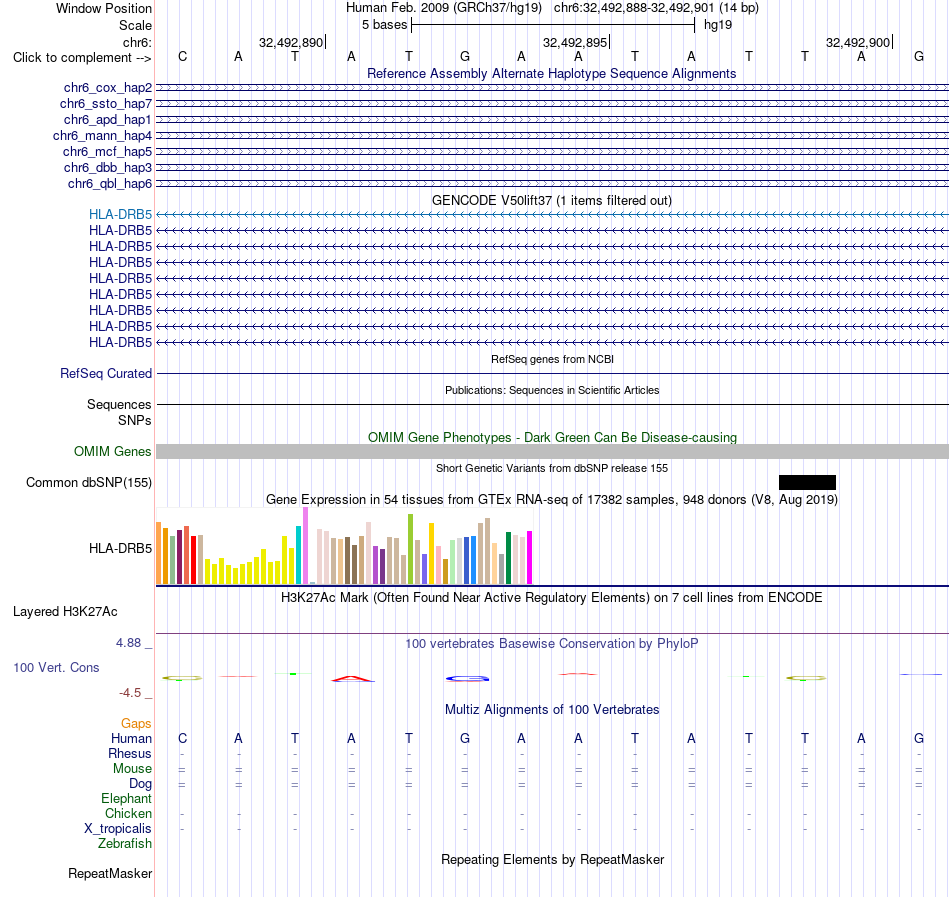Click the red triangular PhyloP conservation glyph
Viewport: 950px width, 897px height.
pyautogui.click(x=352, y=679)
